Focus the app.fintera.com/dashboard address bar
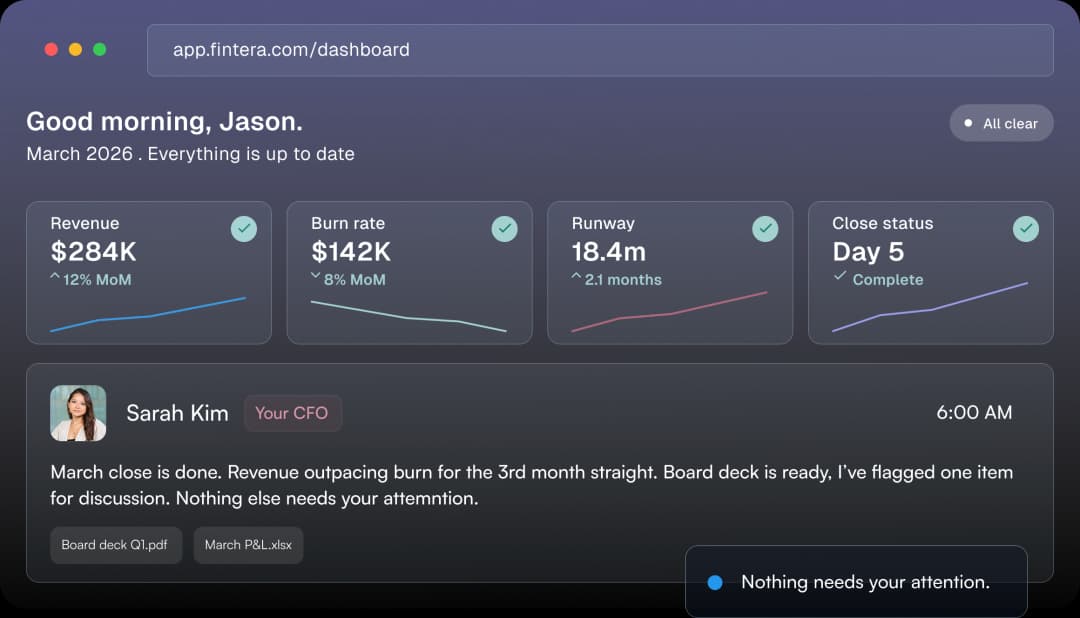 pyautogui.click(x=600, y=50)
